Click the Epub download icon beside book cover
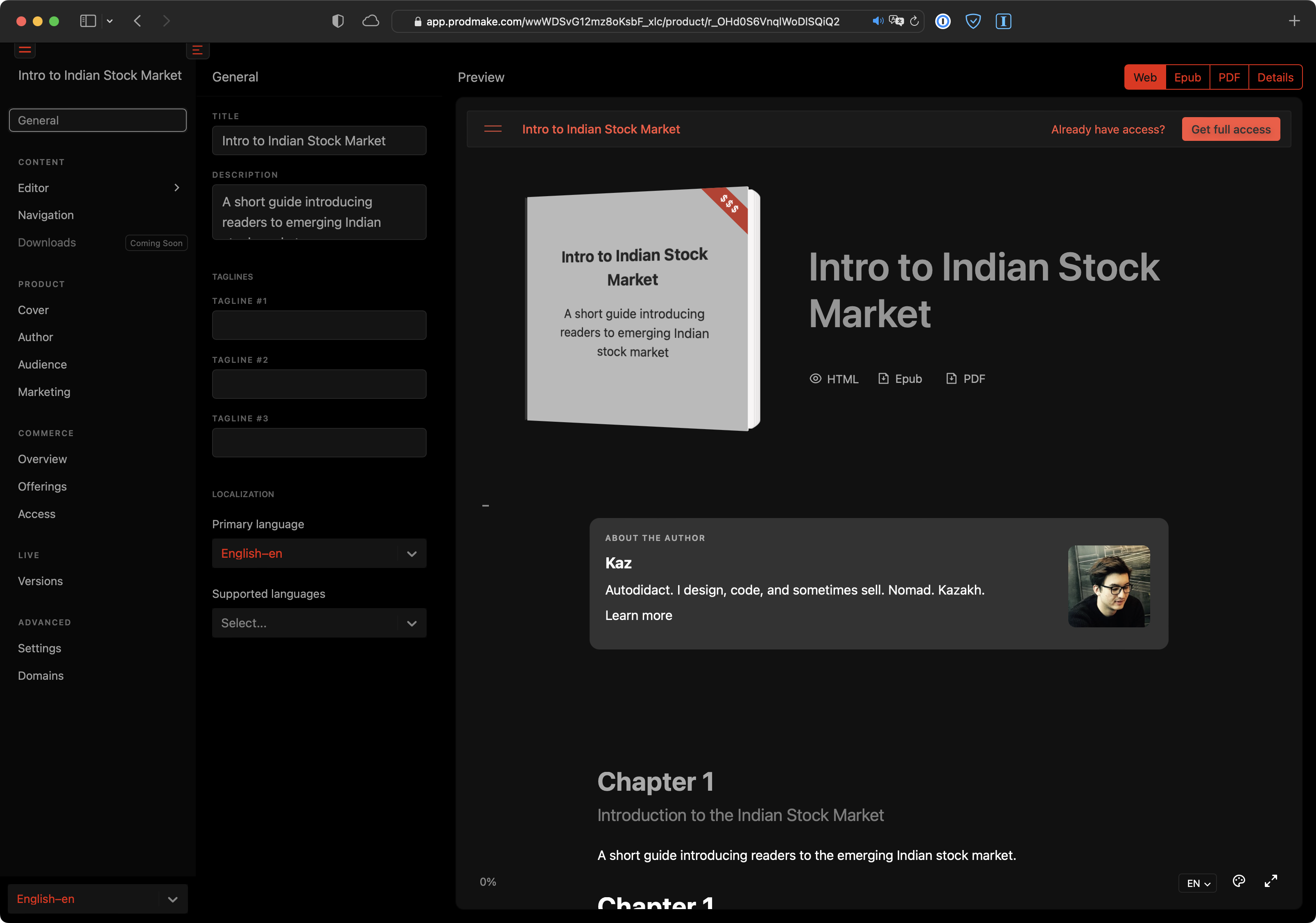Image resolution: width=1316 pixels, height=923 pixels. coord(883,378)
